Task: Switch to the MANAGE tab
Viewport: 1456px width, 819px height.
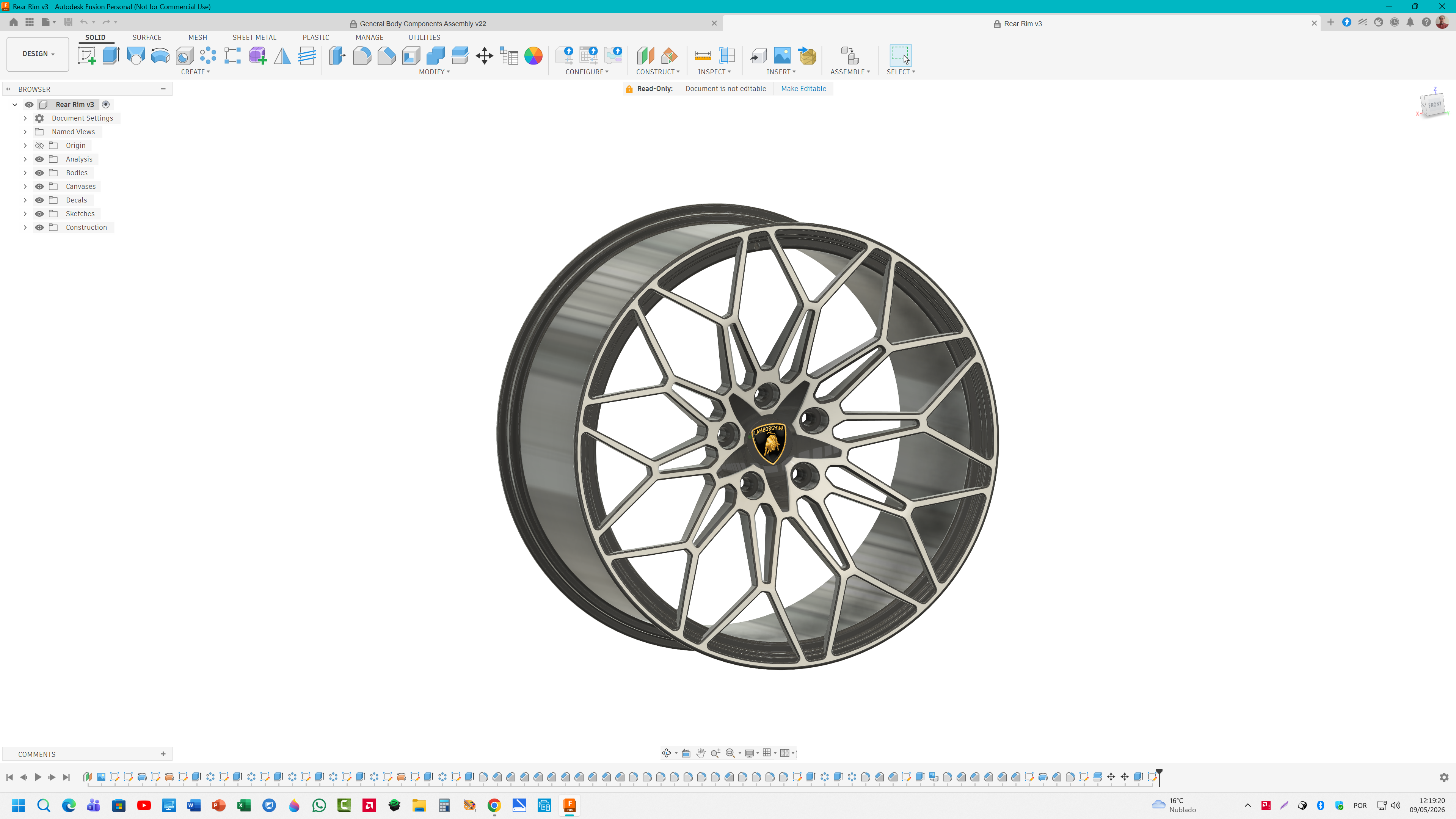Action: pyautogui.click(x=370, y=37)
